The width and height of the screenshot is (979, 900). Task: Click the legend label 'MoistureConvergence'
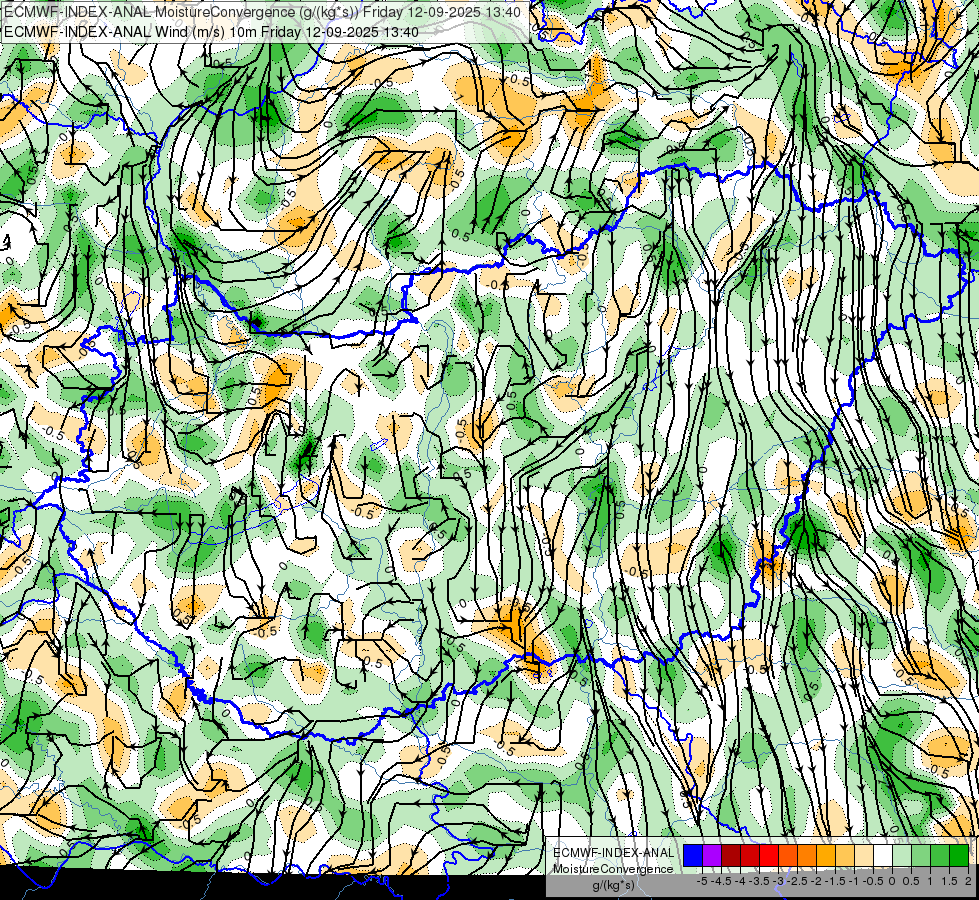[x=613, y=869]
